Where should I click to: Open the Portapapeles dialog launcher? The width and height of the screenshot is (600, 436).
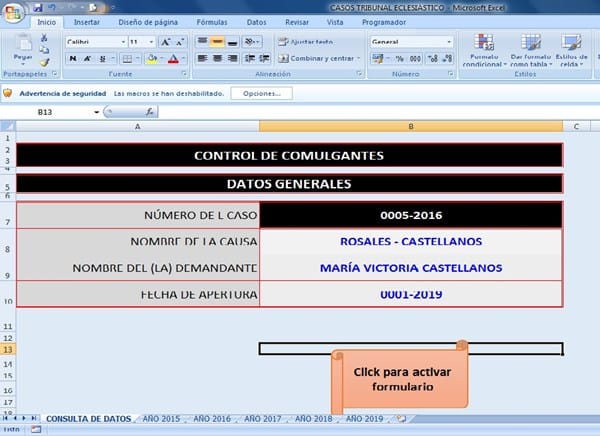click(x=54, y=73)
